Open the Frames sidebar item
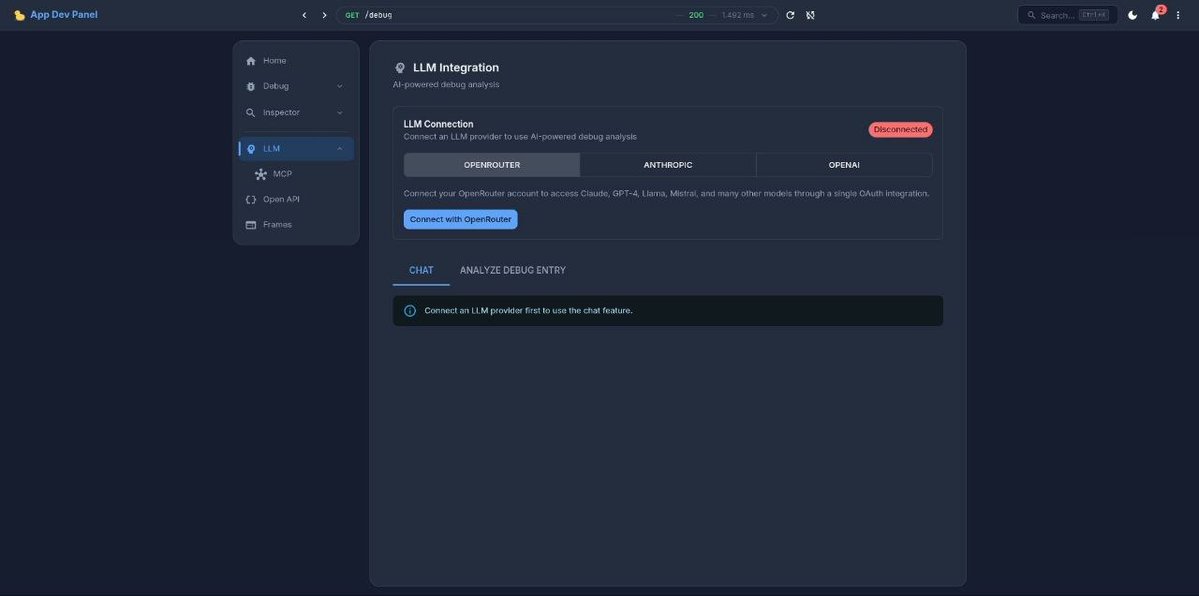 point(296,225)
